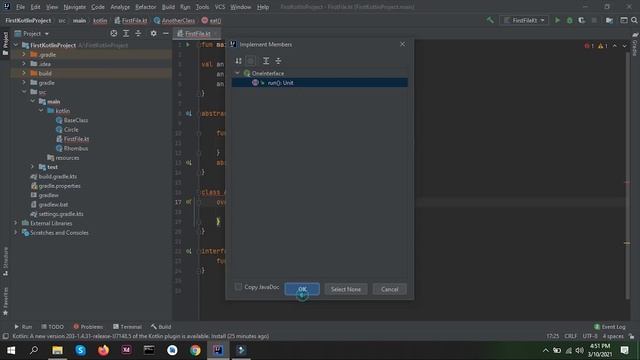Click the Stop process icon
Screen dimensions: 640x360
(594, 20)
